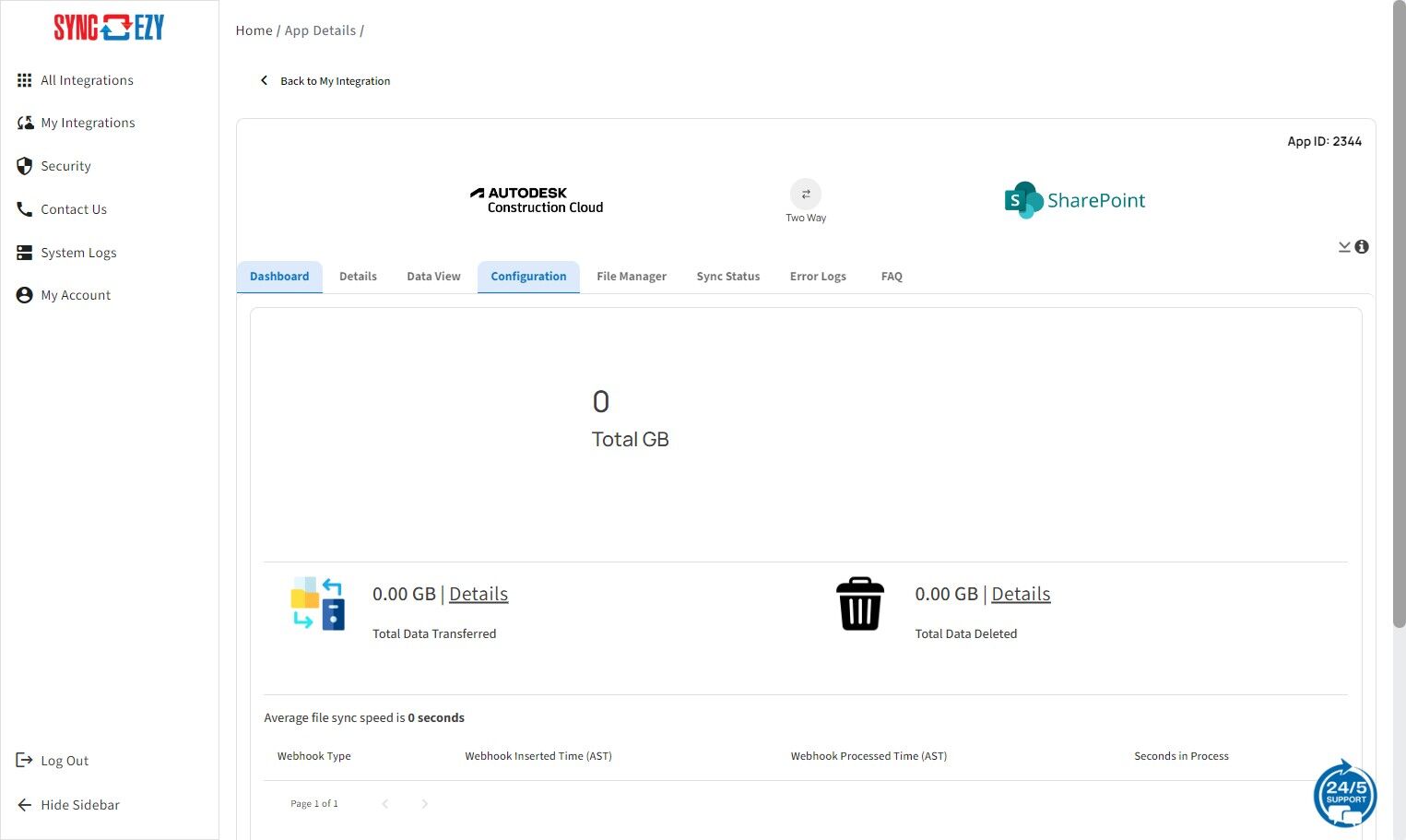Click the System Logs server icon
The width and height of the screenshot is (1406, 840).
pyautogui.click(x=25, y=253)
